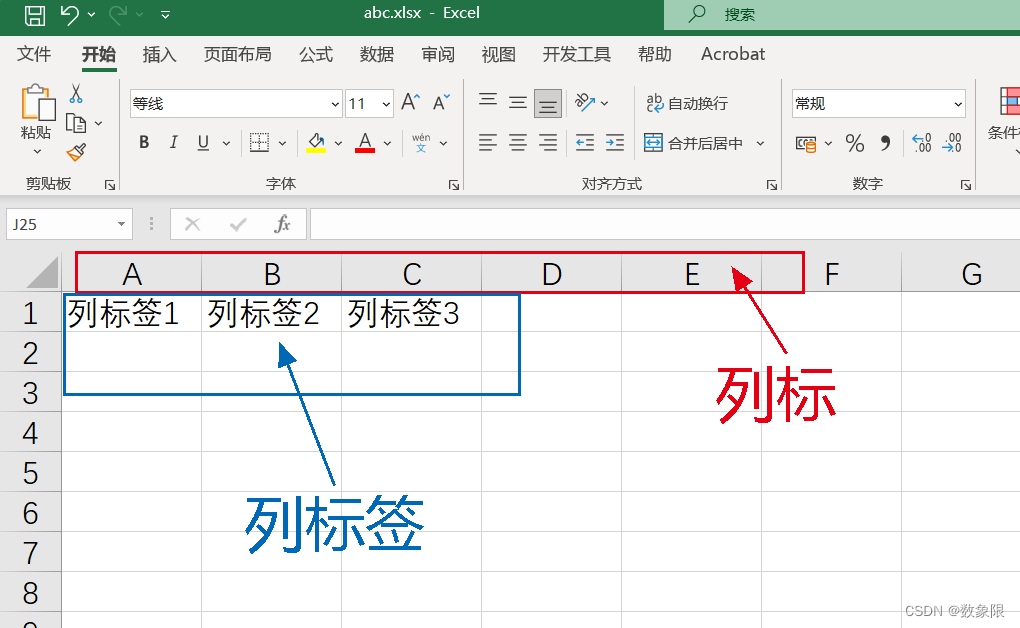Undo the last action

[x=70, y=14]
